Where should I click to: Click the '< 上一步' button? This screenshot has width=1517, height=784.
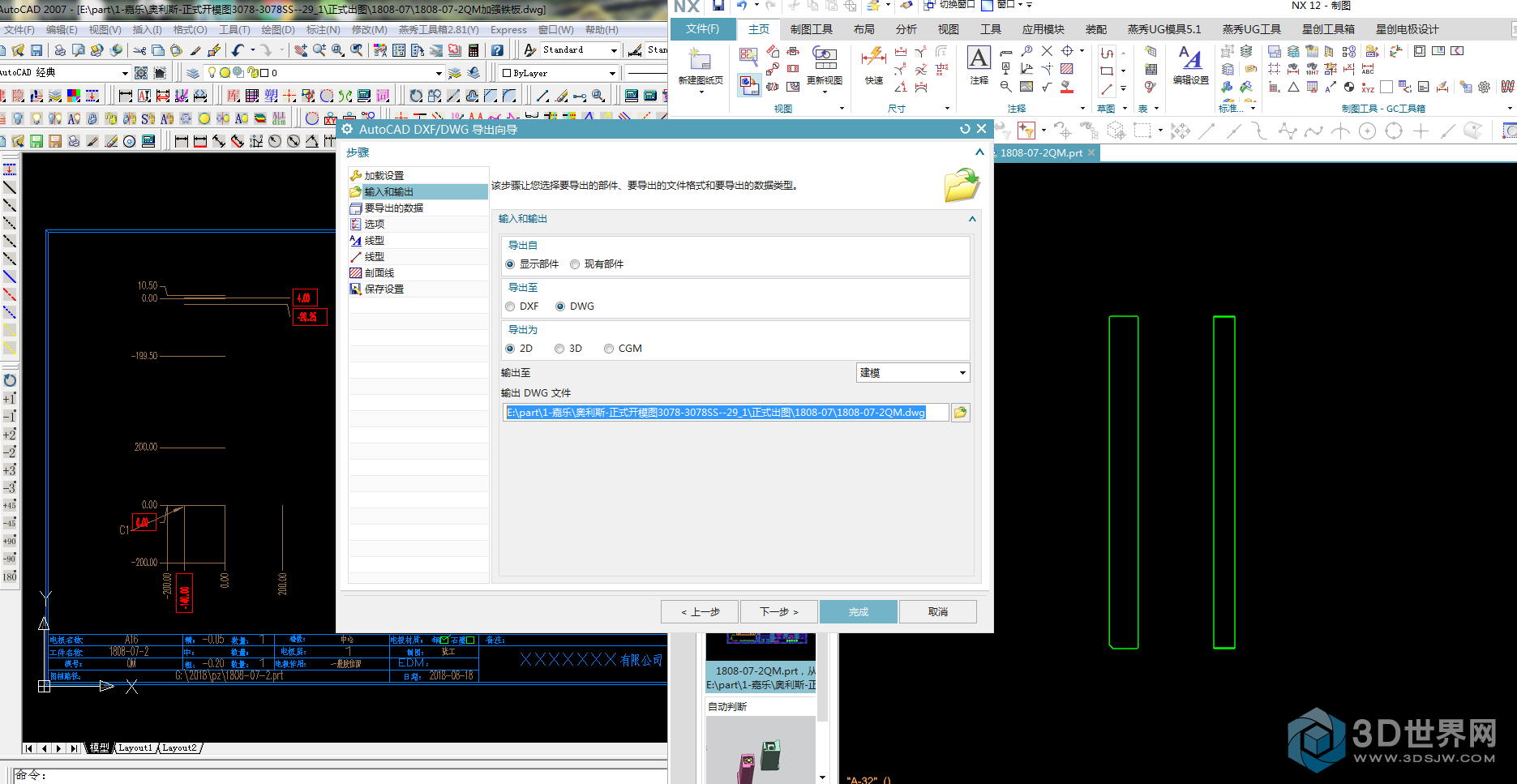[x=700, y=612]
